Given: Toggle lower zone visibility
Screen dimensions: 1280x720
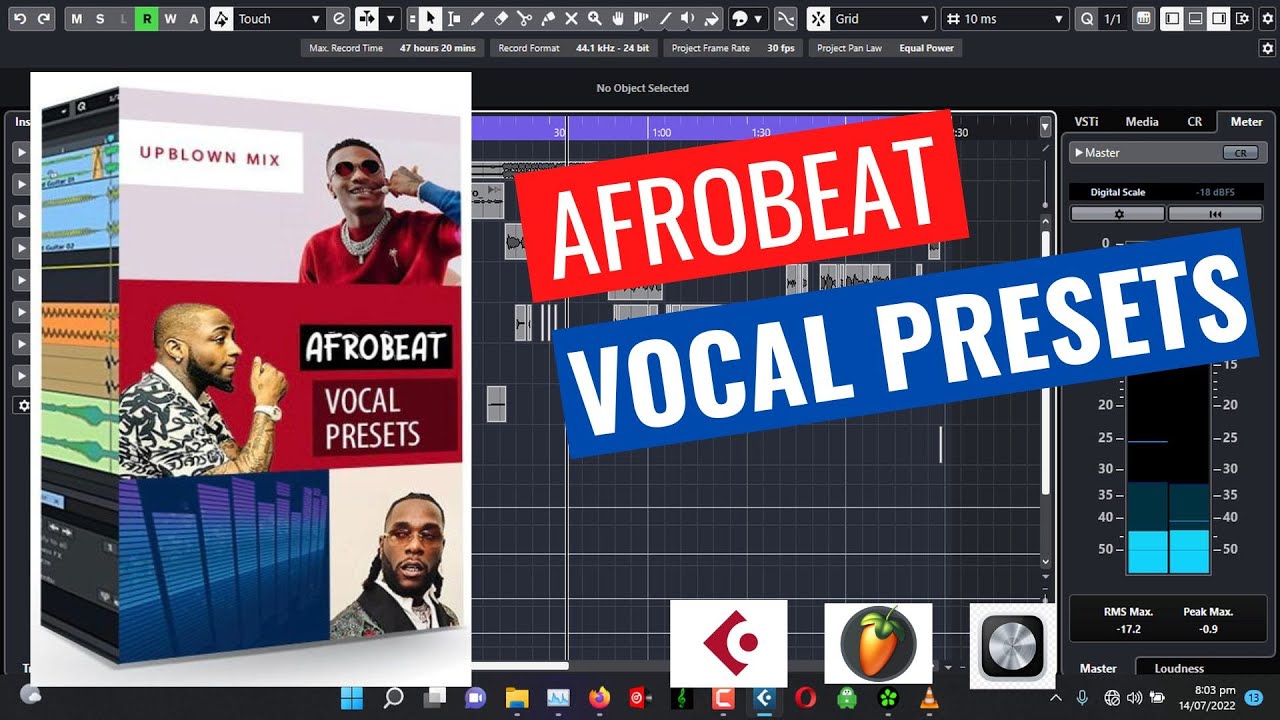Looking at the screenshot, I should pyautogui.click(x=1195, y=19).
